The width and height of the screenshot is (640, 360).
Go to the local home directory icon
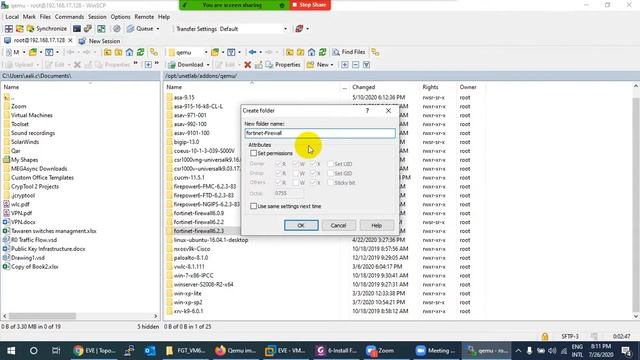pyautogui.click(x=129, y=52)
